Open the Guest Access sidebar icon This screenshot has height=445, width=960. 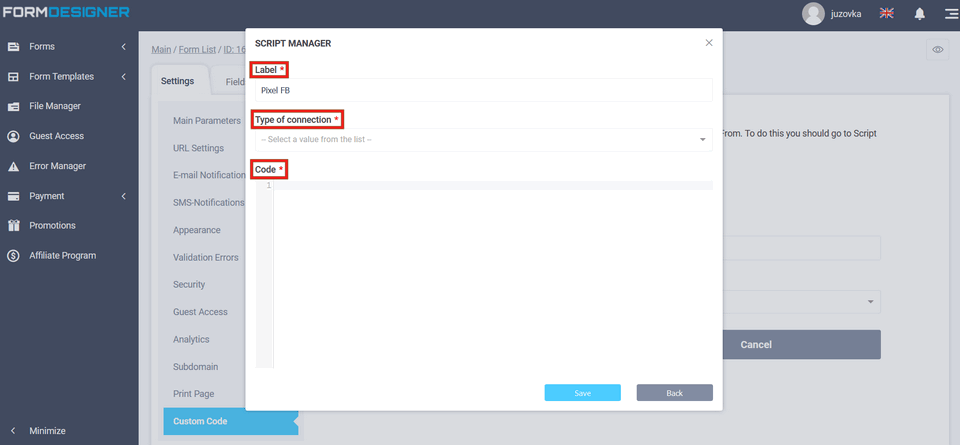(13, 136)
